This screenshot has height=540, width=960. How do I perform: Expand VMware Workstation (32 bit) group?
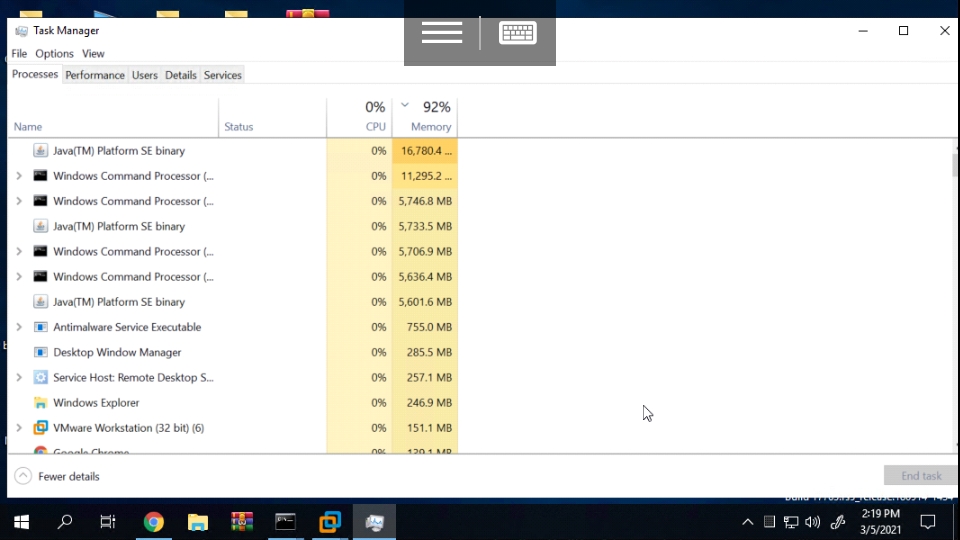pyautogui.click(x=19, y=428)
